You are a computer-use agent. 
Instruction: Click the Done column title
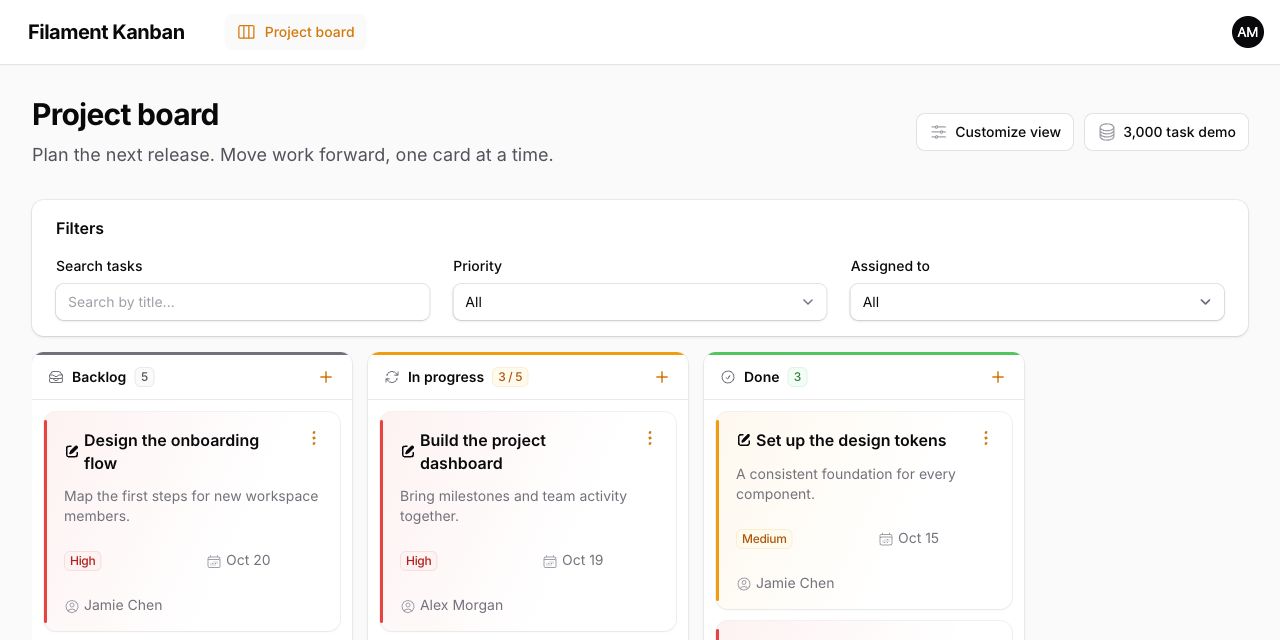click(x=762, y=377)
